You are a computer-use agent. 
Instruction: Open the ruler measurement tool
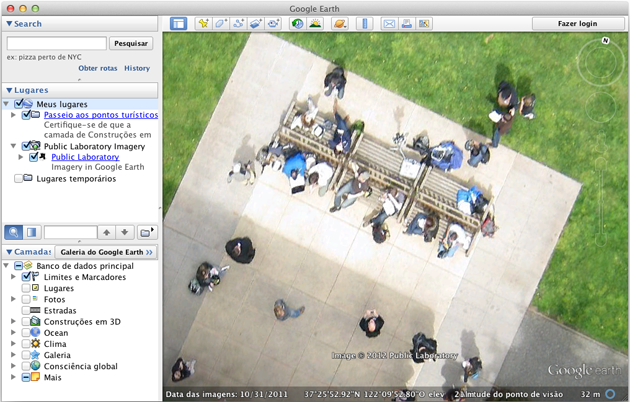click(365, 24)
